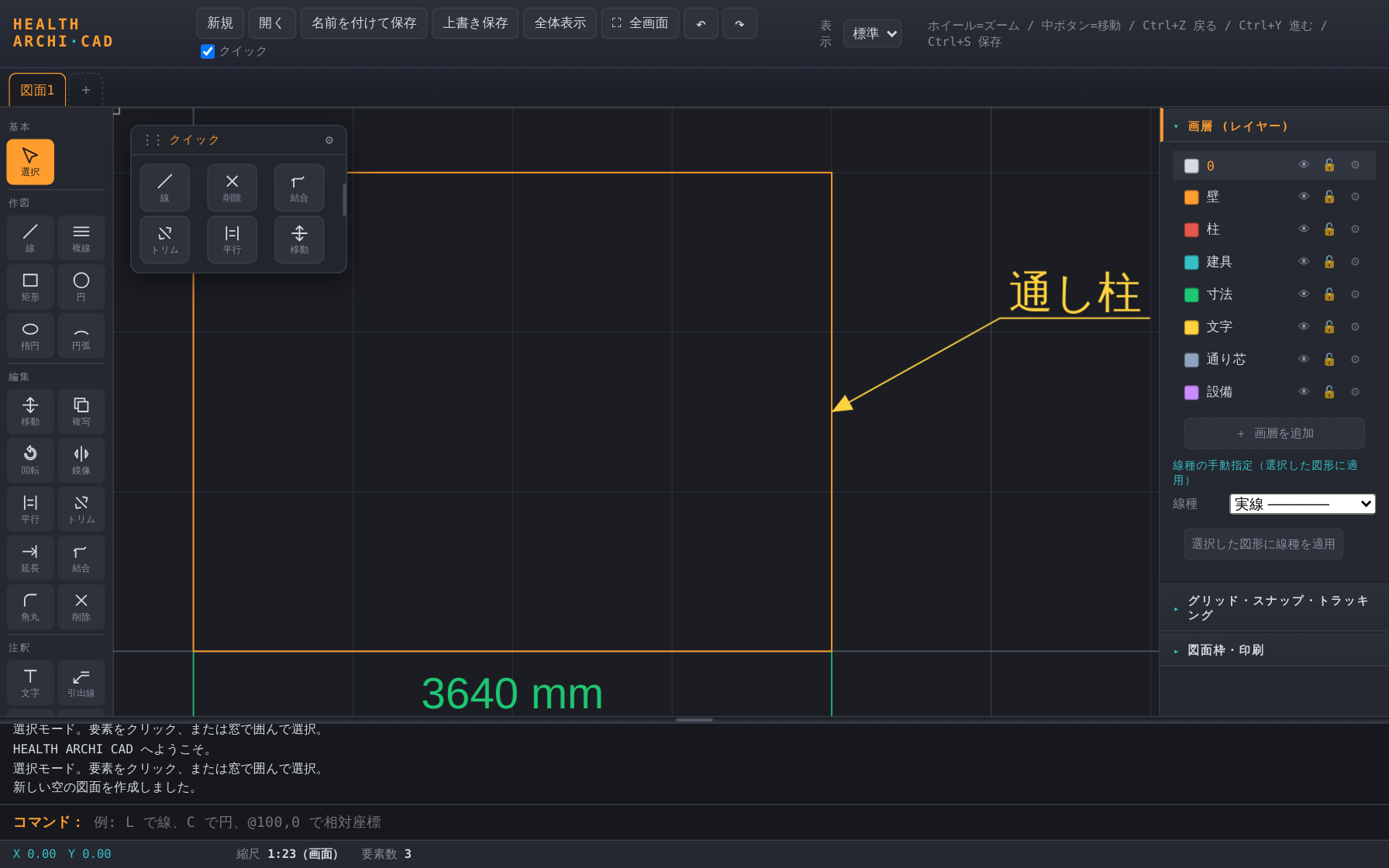Choose the 削除 delete tool in left toolbar
The width and height of the screenshot is (1389, 868).
click(81, 606)
